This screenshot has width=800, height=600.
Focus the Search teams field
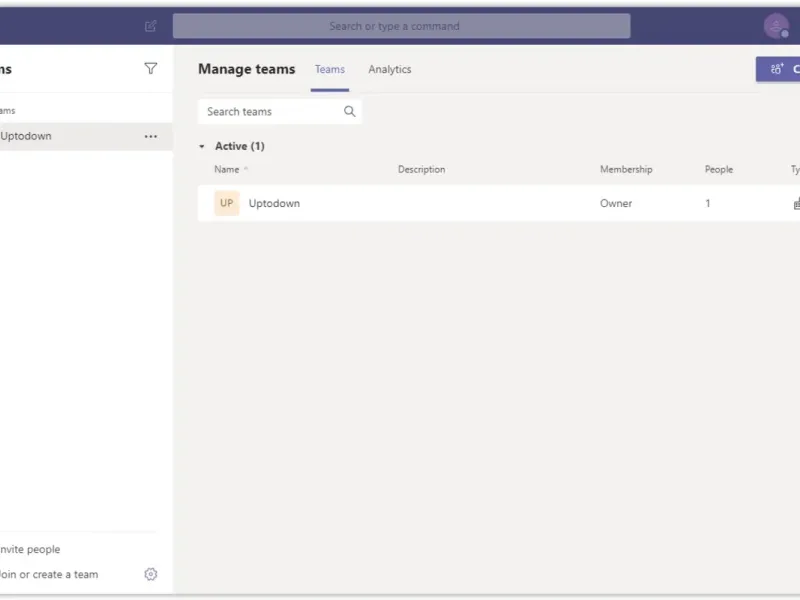(x=280, y=111)
